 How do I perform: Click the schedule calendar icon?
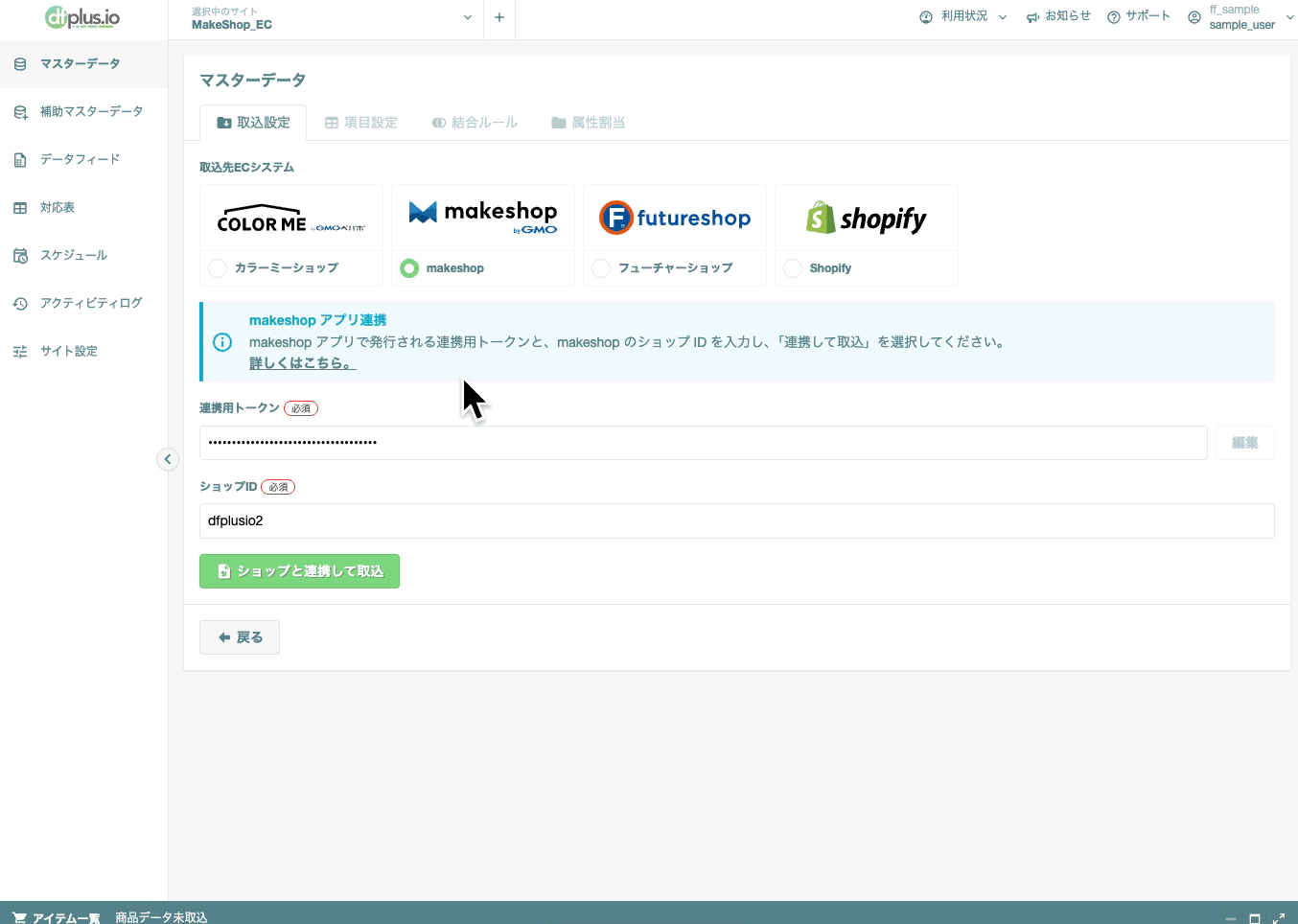(x=20, y=256)
